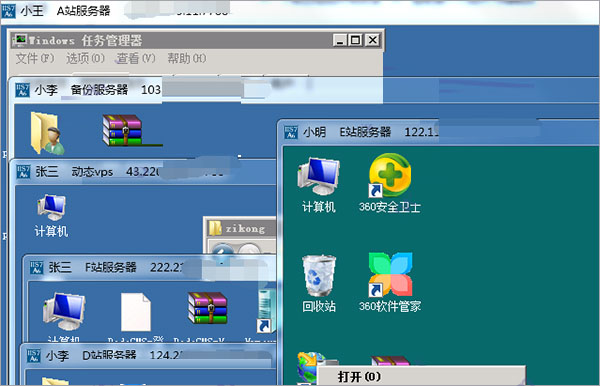Click the 360安全卫士 label text
The image size is (600, 386).
[390, 207]
